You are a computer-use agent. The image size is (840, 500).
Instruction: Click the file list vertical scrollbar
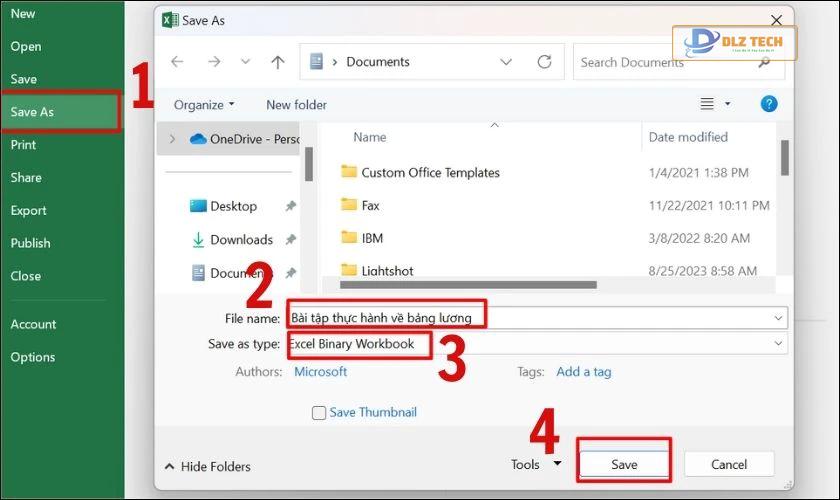(x=785, y=158)
